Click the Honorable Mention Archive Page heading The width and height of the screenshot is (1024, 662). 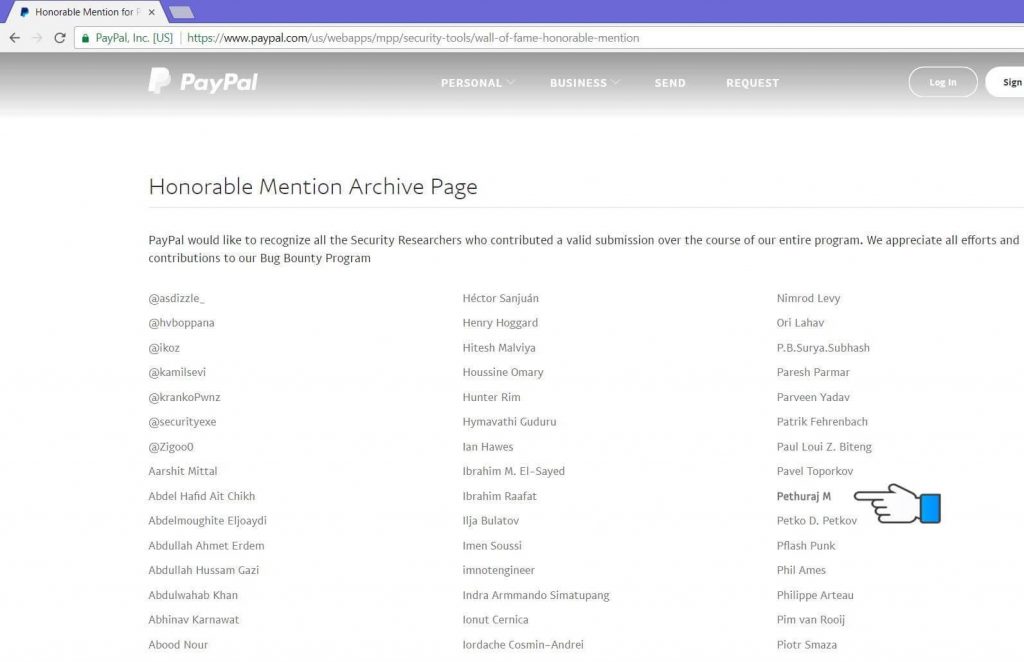[x=313, y=187]
